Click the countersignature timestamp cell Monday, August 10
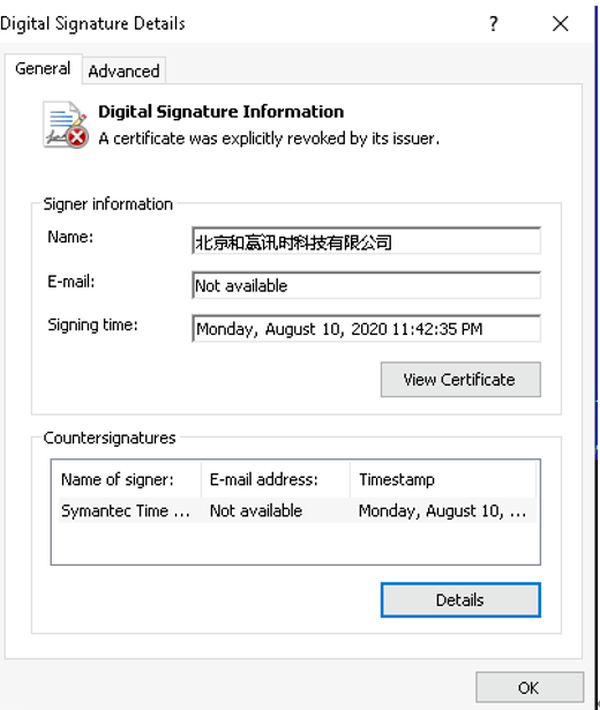The height and width of the screenshot is (710, 600). pyautogui.click(x=442, y=510)
